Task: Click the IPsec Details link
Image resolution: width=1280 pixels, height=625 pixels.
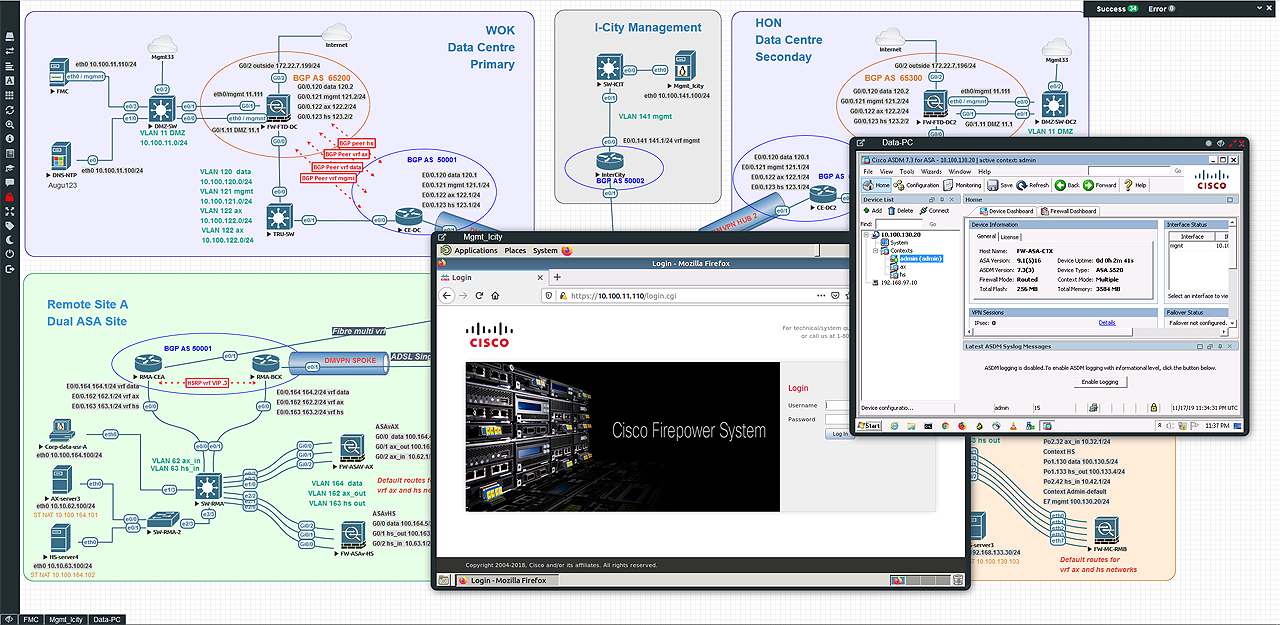Action: [x=1107, y=323]
